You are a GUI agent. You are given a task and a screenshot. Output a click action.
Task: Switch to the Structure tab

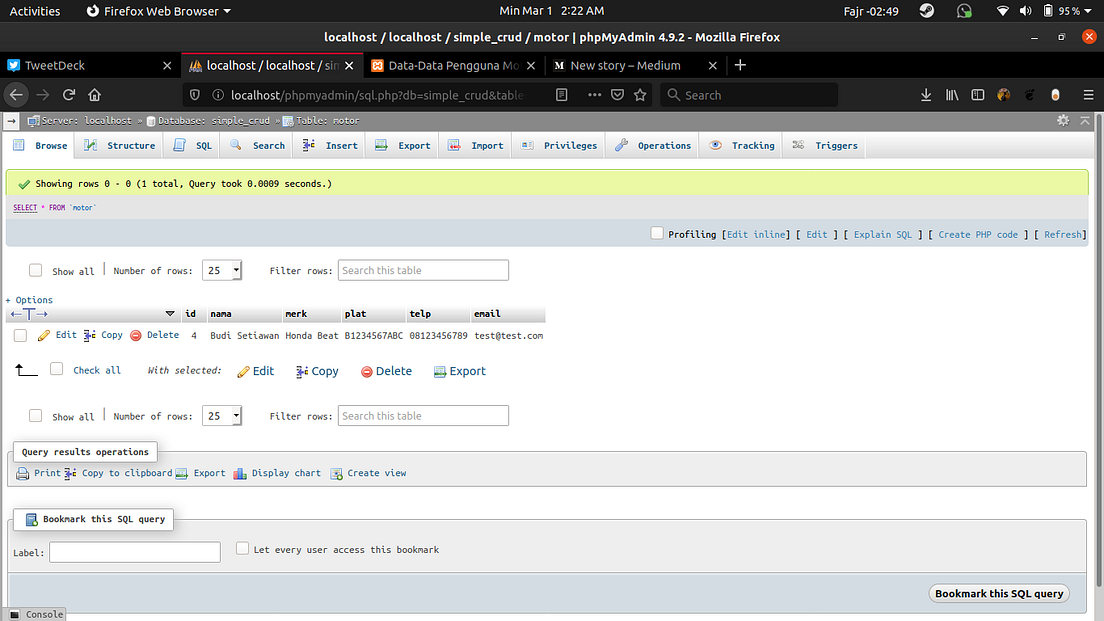[x=128, y=145]
